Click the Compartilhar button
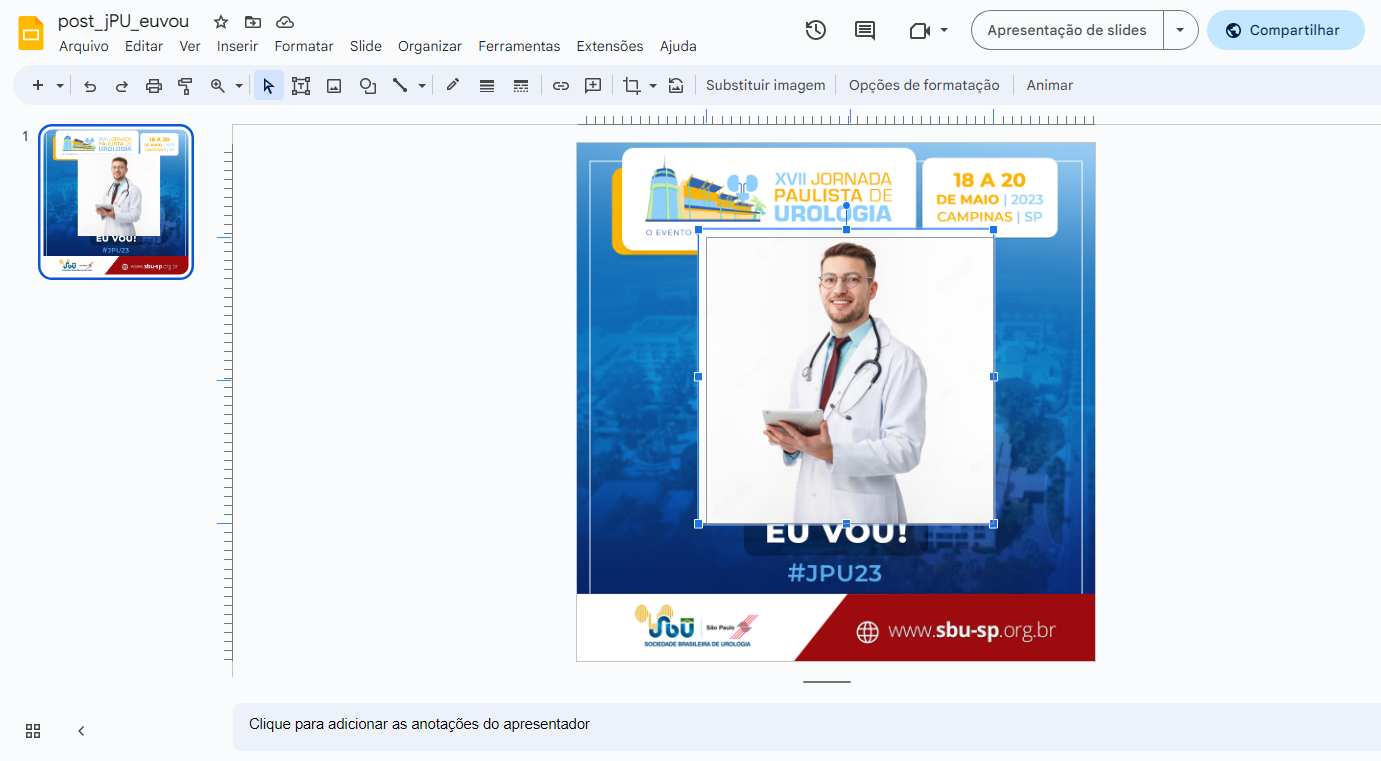This screenshot has width=1381, height=761. coord(1285,30)
